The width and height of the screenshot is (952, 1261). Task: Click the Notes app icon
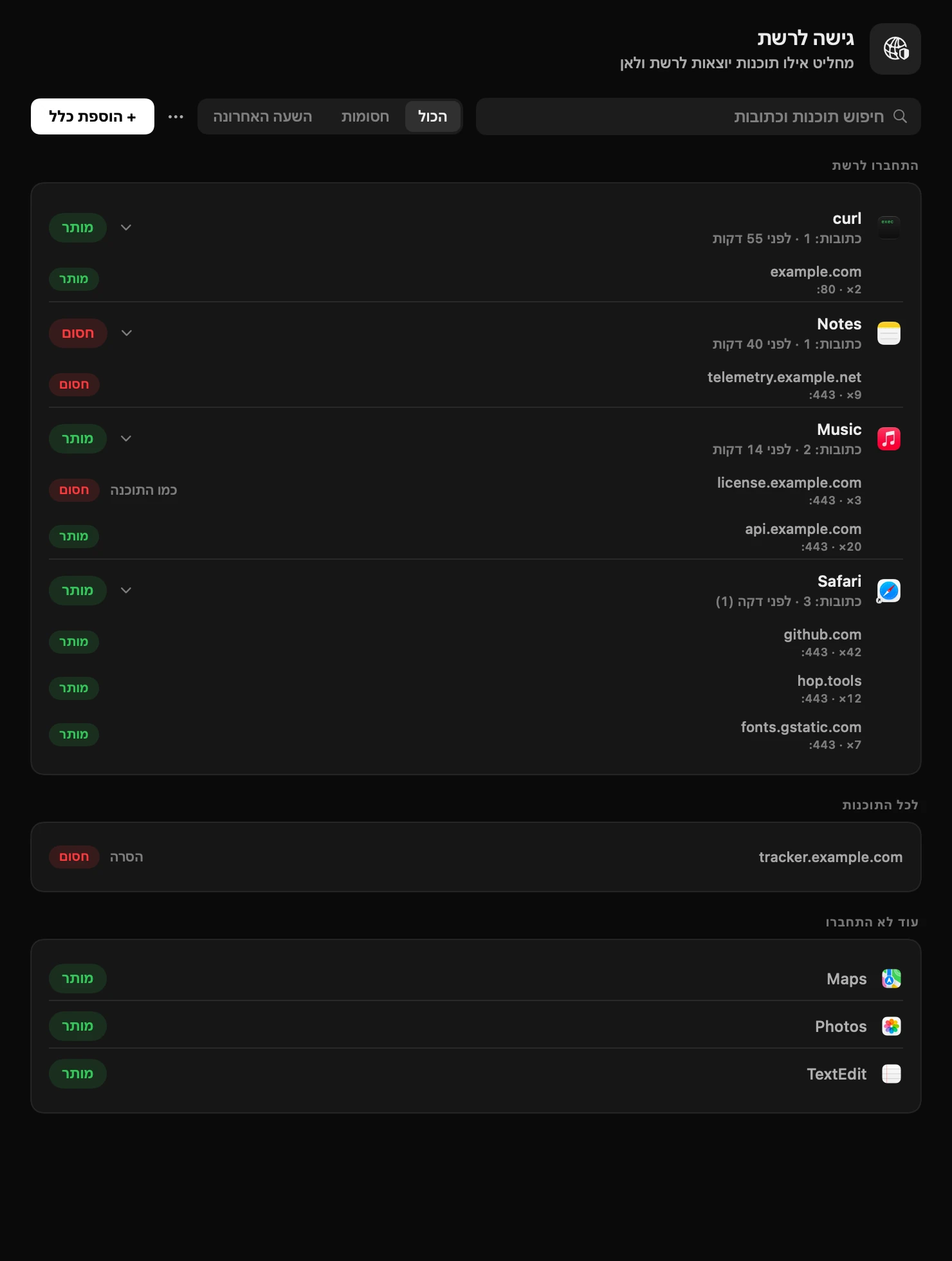tap(889, 333)
